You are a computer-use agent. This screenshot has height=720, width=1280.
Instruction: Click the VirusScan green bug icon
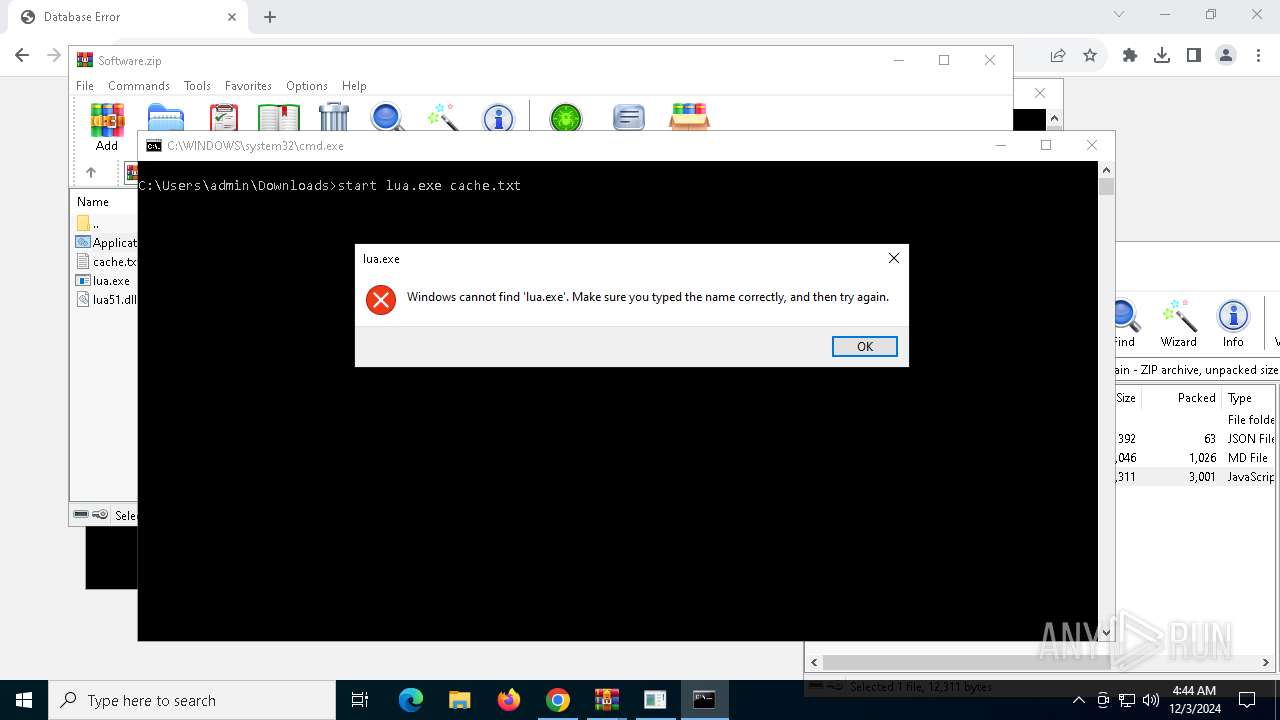click(x=566, y=118)
